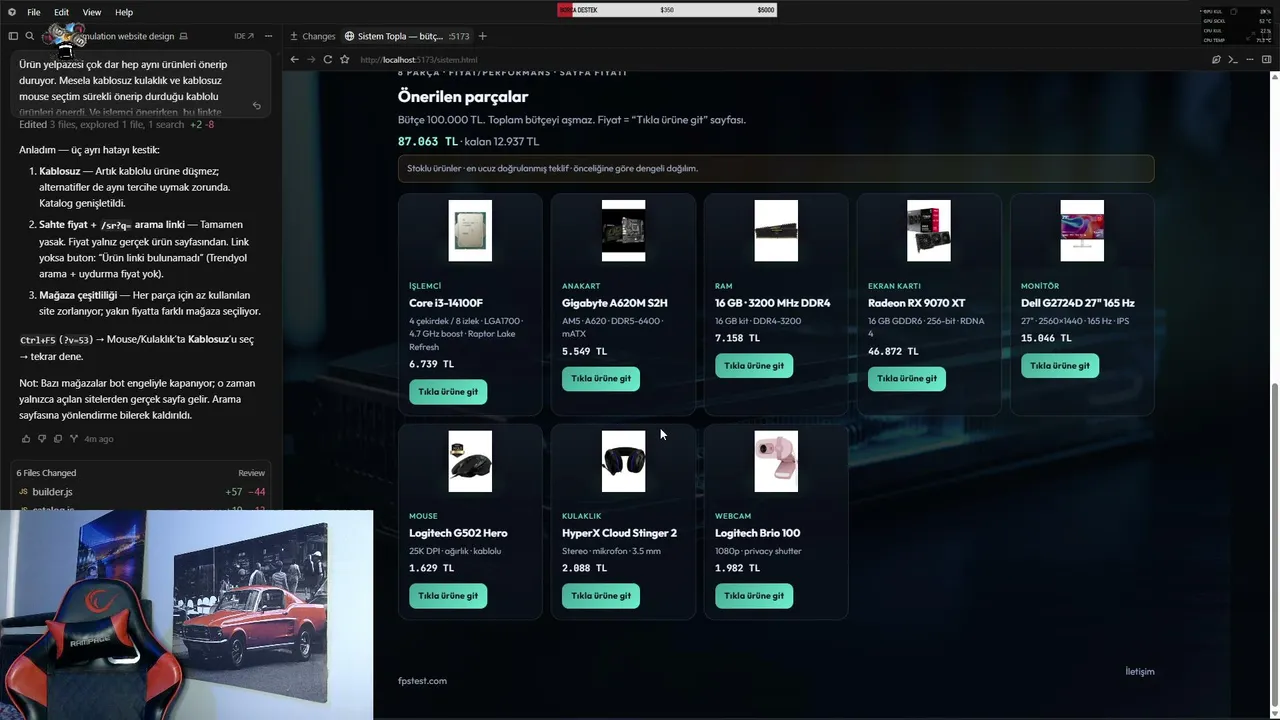Click the total price '87.063 TL'

(x=427, y=142)
